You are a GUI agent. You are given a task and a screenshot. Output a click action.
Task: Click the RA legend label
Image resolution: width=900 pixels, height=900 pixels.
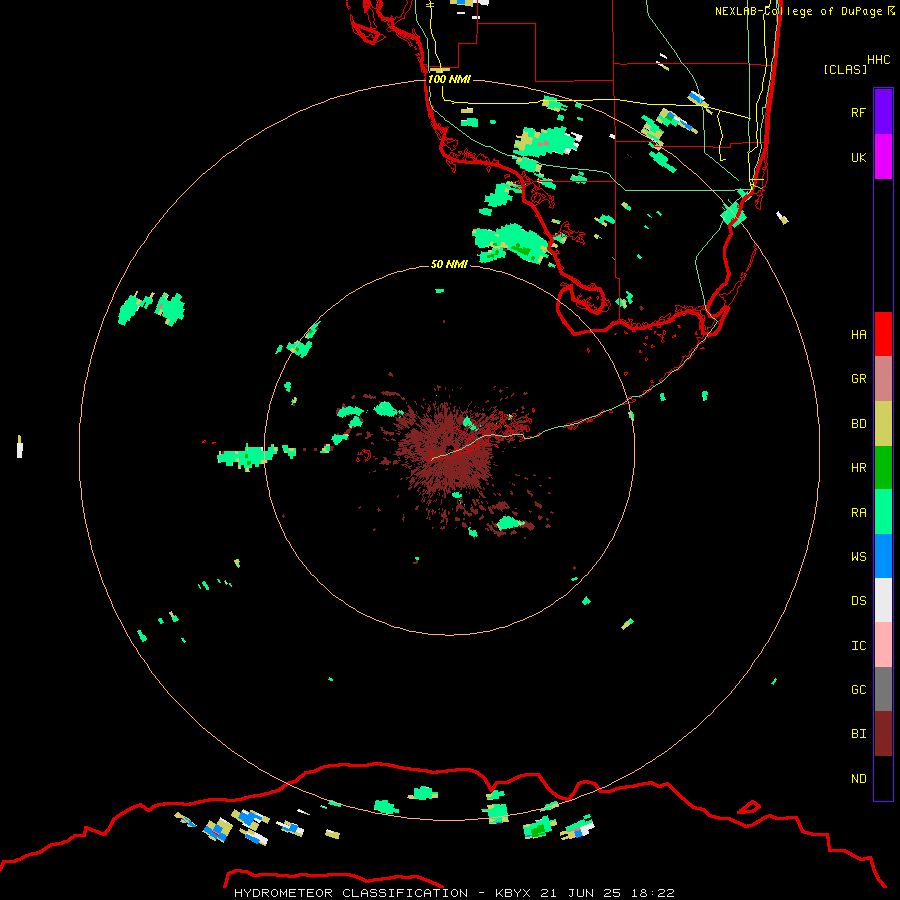tap(858, 512)
